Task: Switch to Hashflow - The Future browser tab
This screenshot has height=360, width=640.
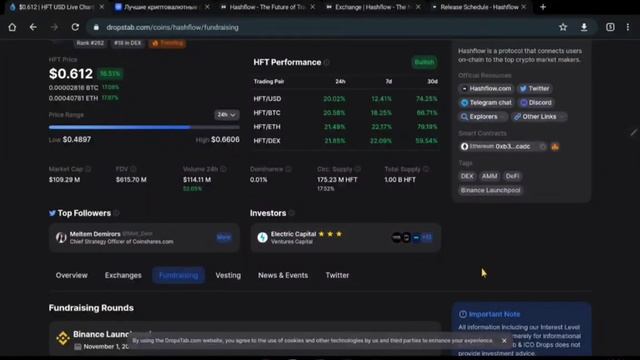Action: click(267, 7)
